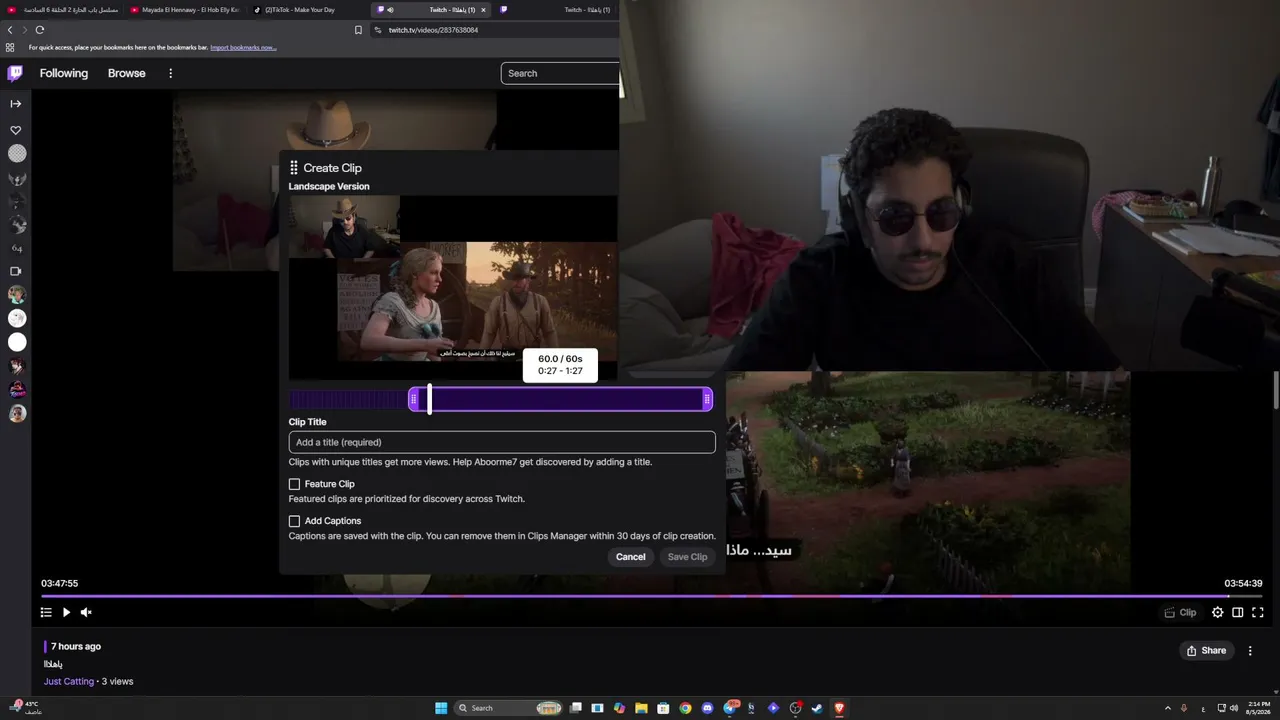Image resolution: width=1280 pixels, height=720 pixels.
Task: Open Telegram from the taskbar
Action: click(x=730, y=708)
